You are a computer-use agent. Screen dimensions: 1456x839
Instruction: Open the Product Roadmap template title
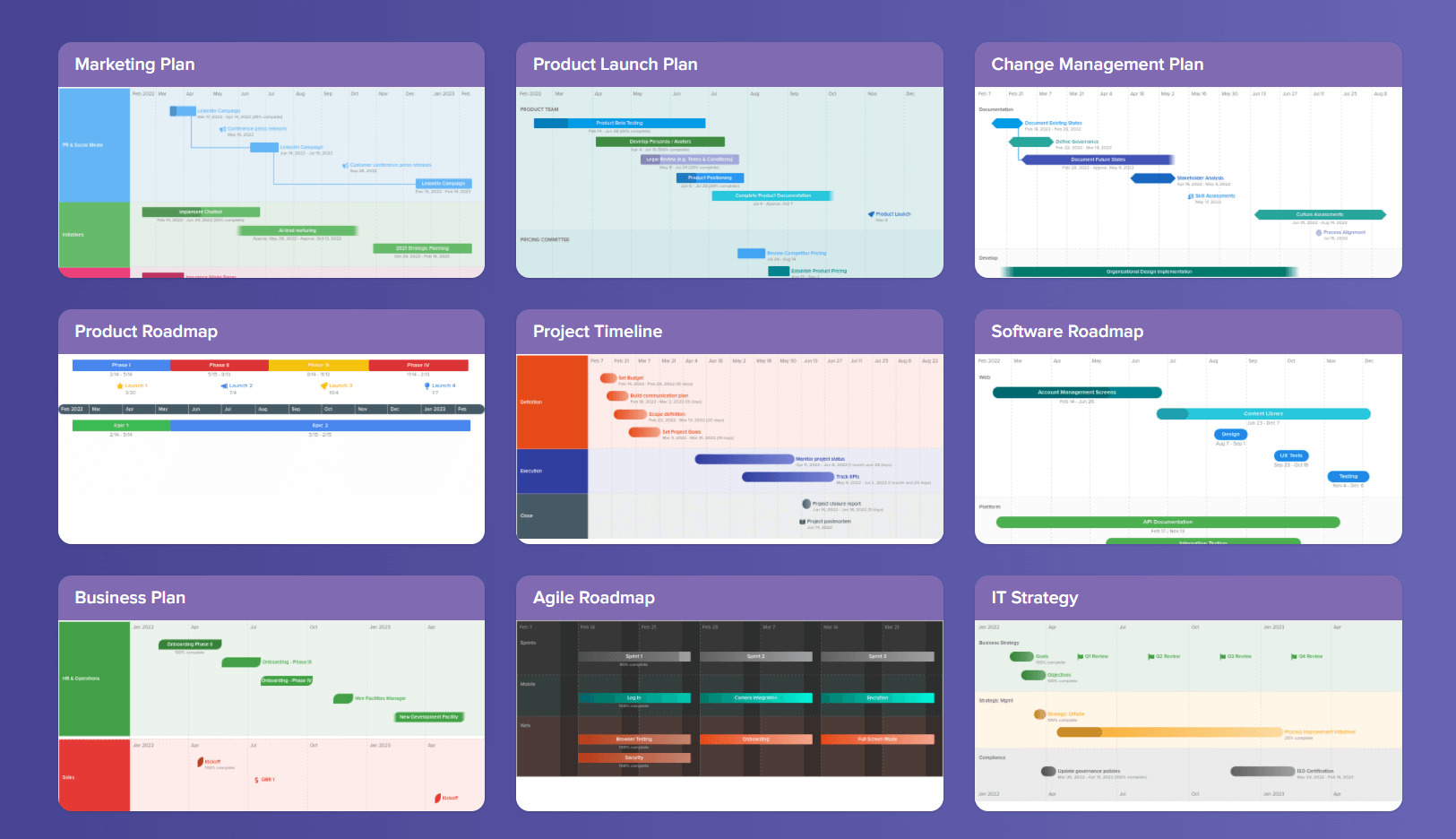(146, 332)
